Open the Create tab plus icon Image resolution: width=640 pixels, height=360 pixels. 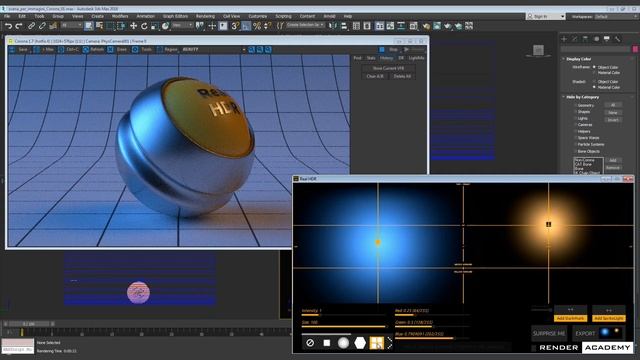coord(564,39)
